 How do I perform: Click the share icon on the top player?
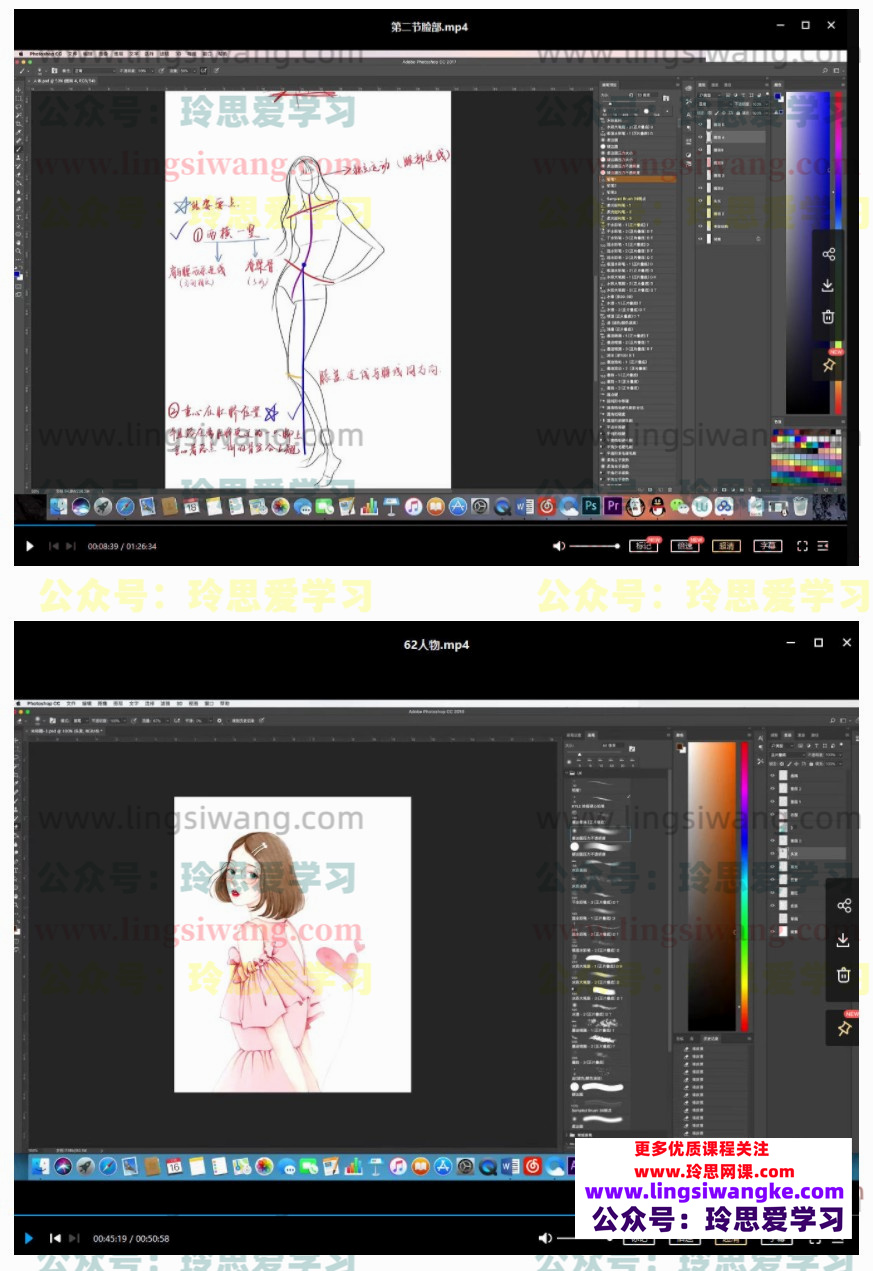pyautogui.click(x=828, y=254)
